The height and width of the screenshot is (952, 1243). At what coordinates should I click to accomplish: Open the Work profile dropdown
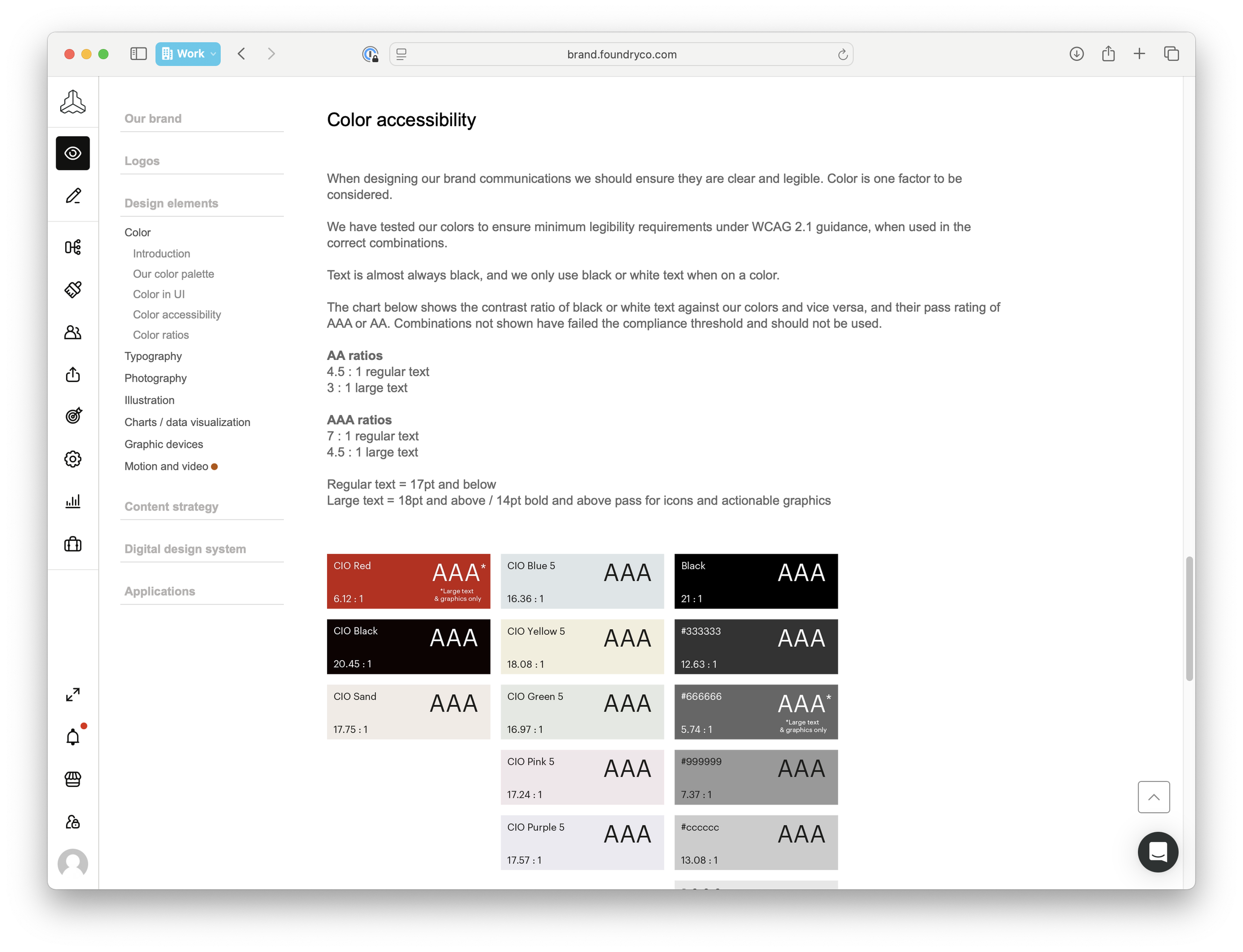pos(187,54)
